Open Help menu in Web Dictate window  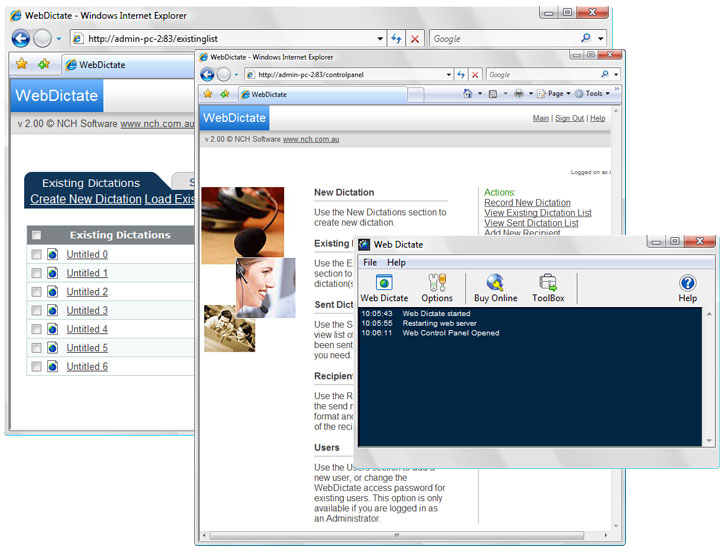pos(396,262)
